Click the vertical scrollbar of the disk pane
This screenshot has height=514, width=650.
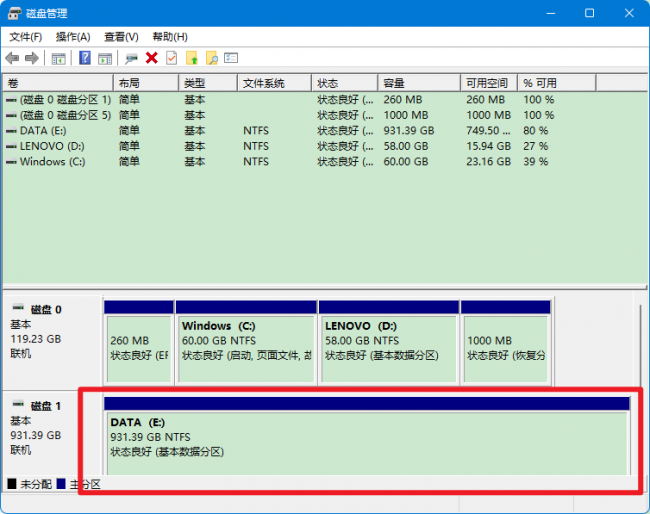tap(640, 344)
